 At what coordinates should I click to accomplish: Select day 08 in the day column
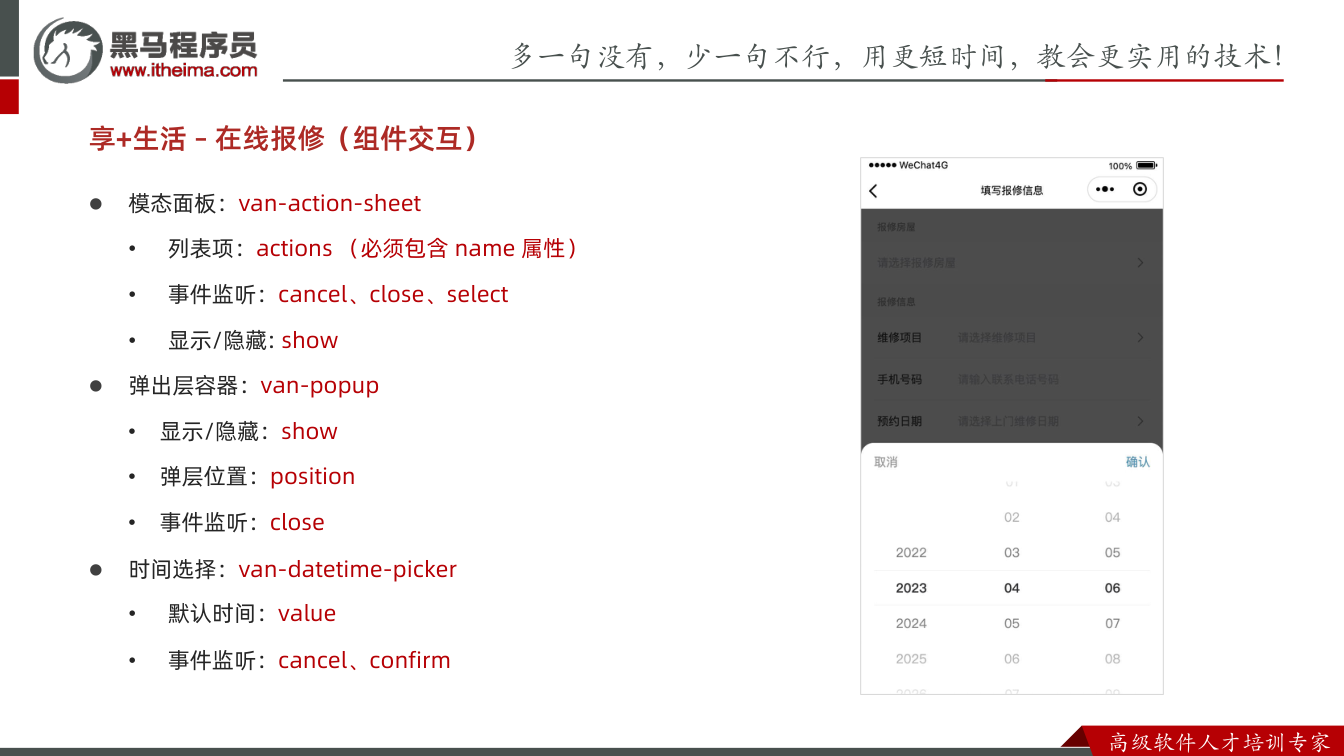coord(1113,659)
